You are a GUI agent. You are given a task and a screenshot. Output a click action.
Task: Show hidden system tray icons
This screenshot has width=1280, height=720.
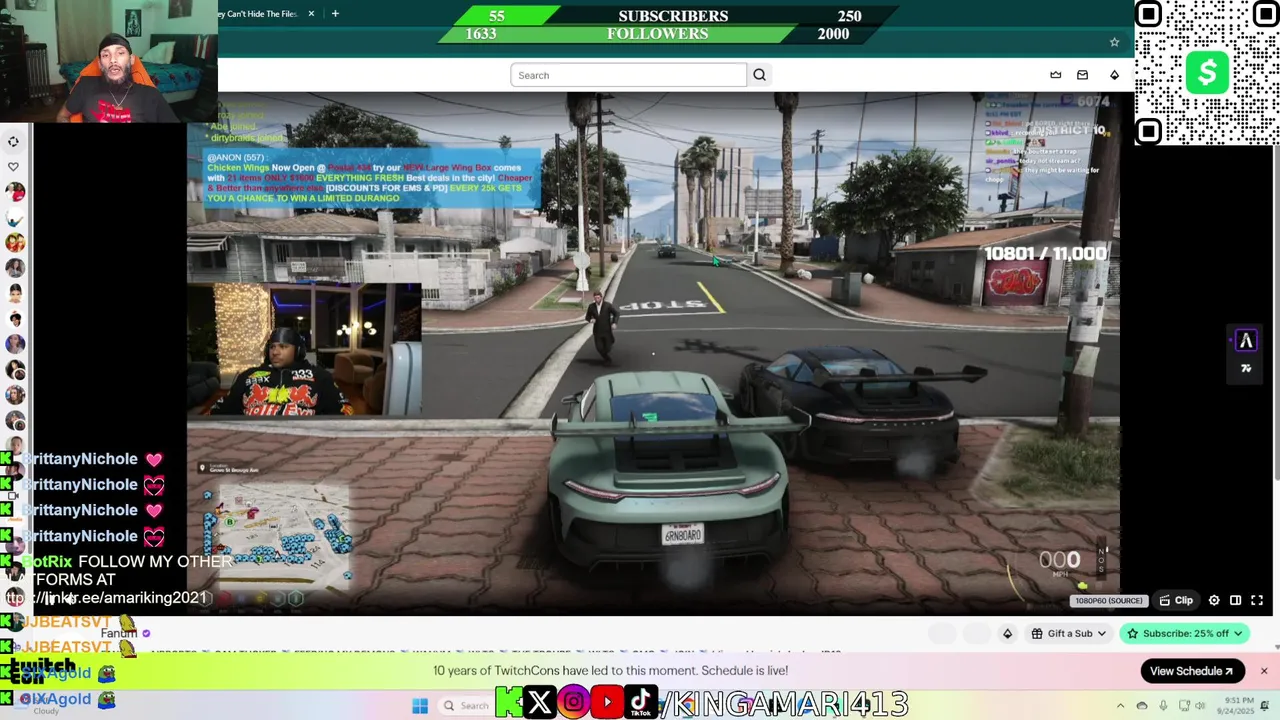[1120, 706]
